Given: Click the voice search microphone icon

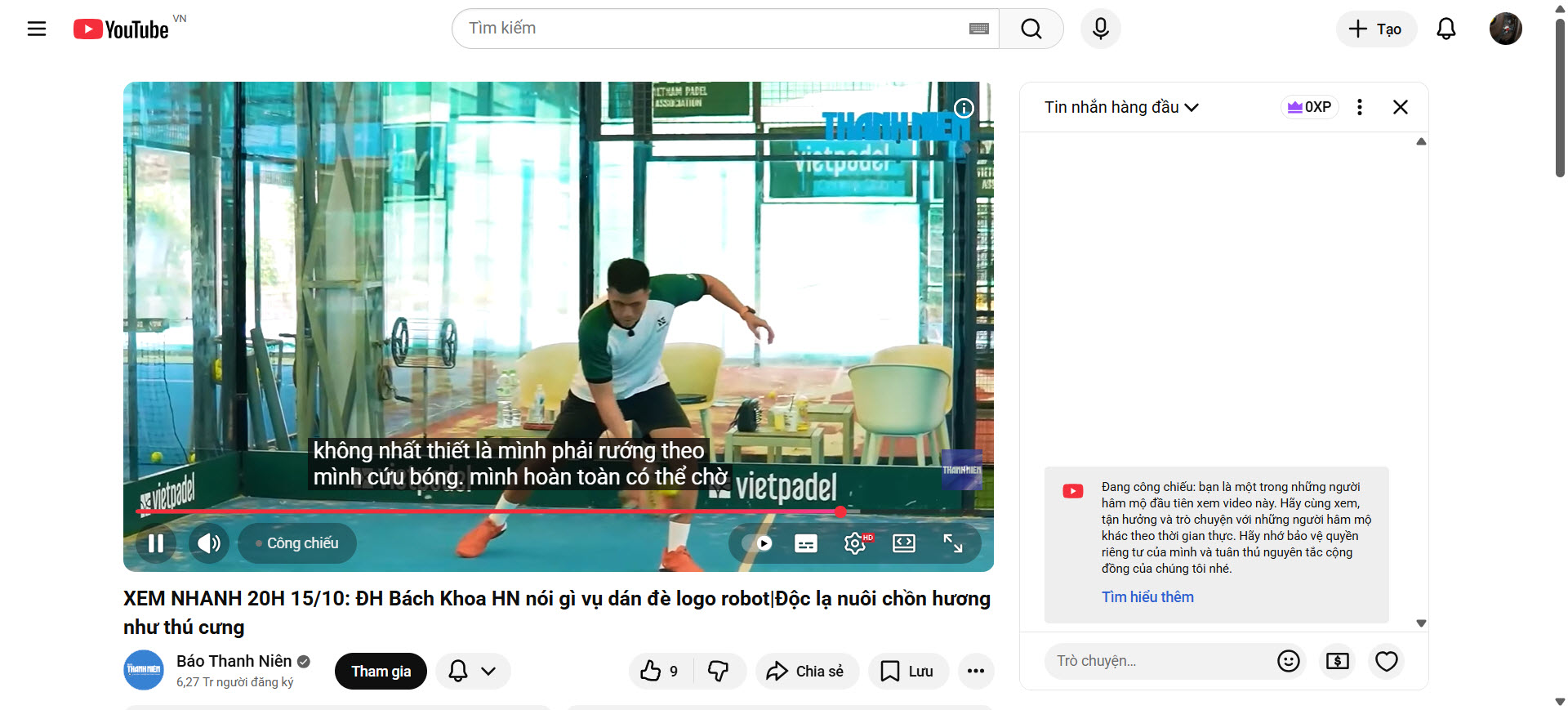Looking at the screenshot, I should click(x=1100, y=29).
